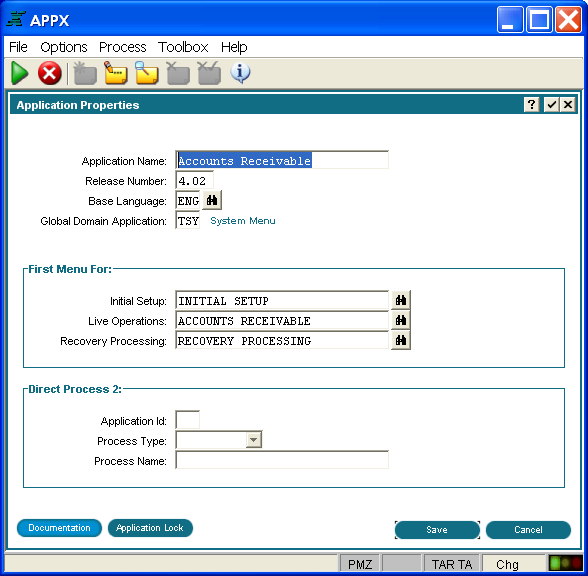Open Base Language lookup binoculars
This screenshot has width=588, height=576.
[212, 201]
